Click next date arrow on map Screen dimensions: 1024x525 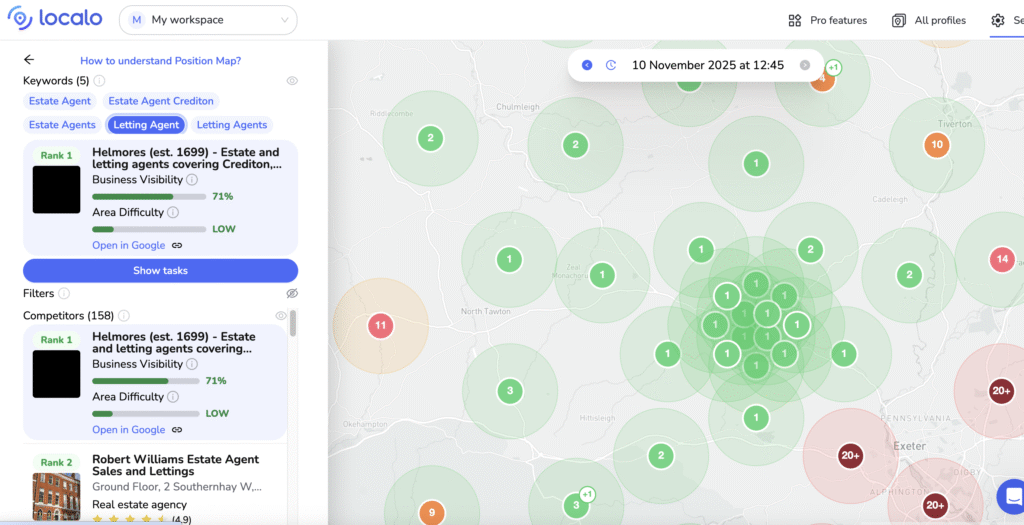[x=805, y=65]
